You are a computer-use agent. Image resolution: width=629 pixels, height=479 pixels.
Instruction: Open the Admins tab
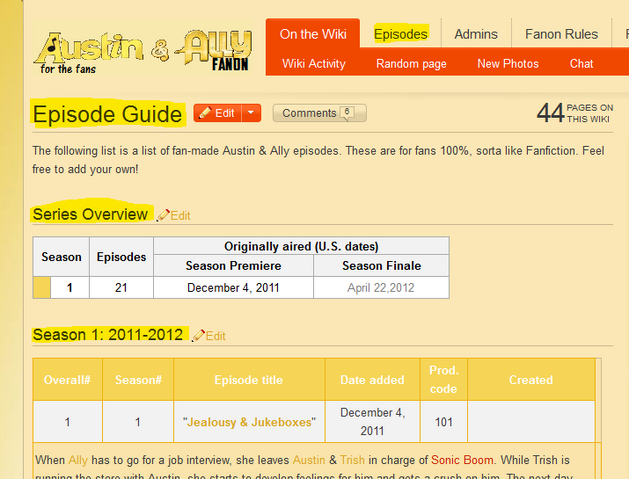point(476,34)
